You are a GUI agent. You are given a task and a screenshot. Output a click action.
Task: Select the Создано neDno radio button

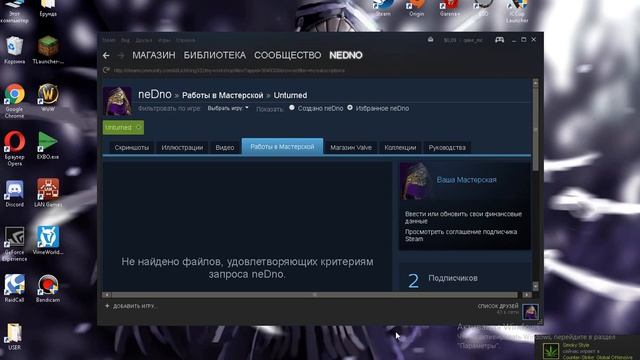[292, 108]
